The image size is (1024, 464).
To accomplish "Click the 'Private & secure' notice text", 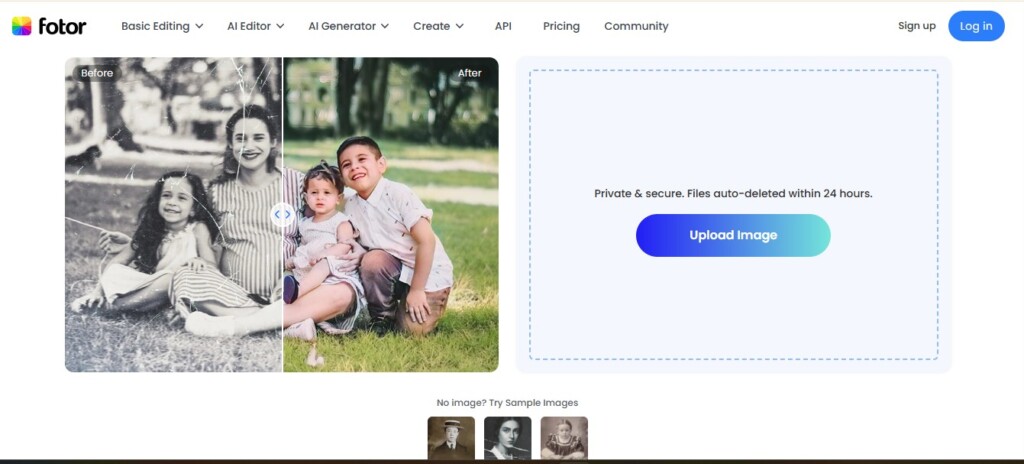I will 733,193.
